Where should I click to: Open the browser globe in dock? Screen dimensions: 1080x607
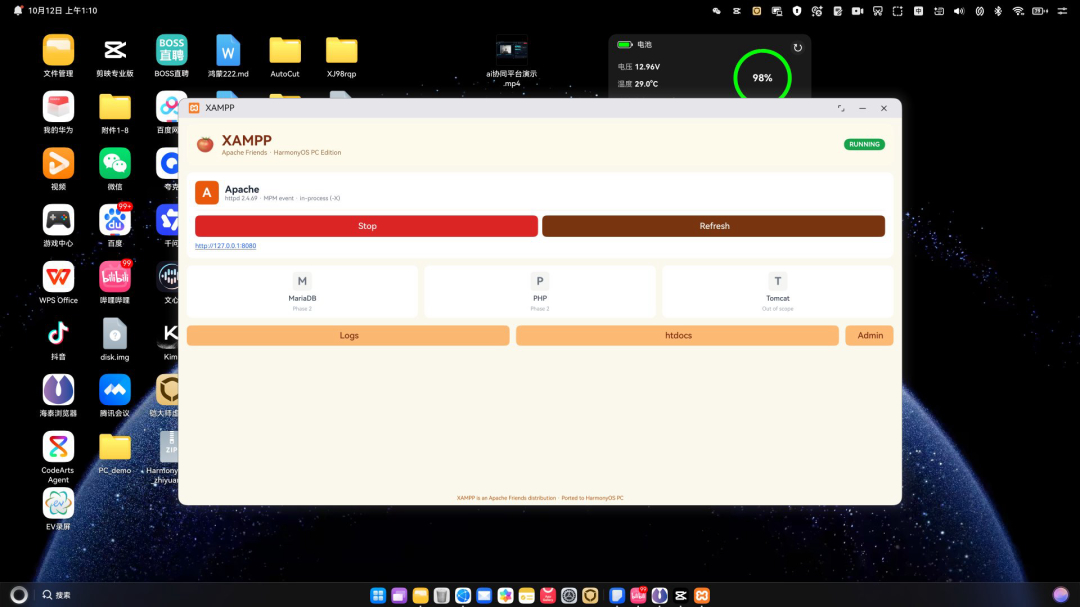click(463, 595)
